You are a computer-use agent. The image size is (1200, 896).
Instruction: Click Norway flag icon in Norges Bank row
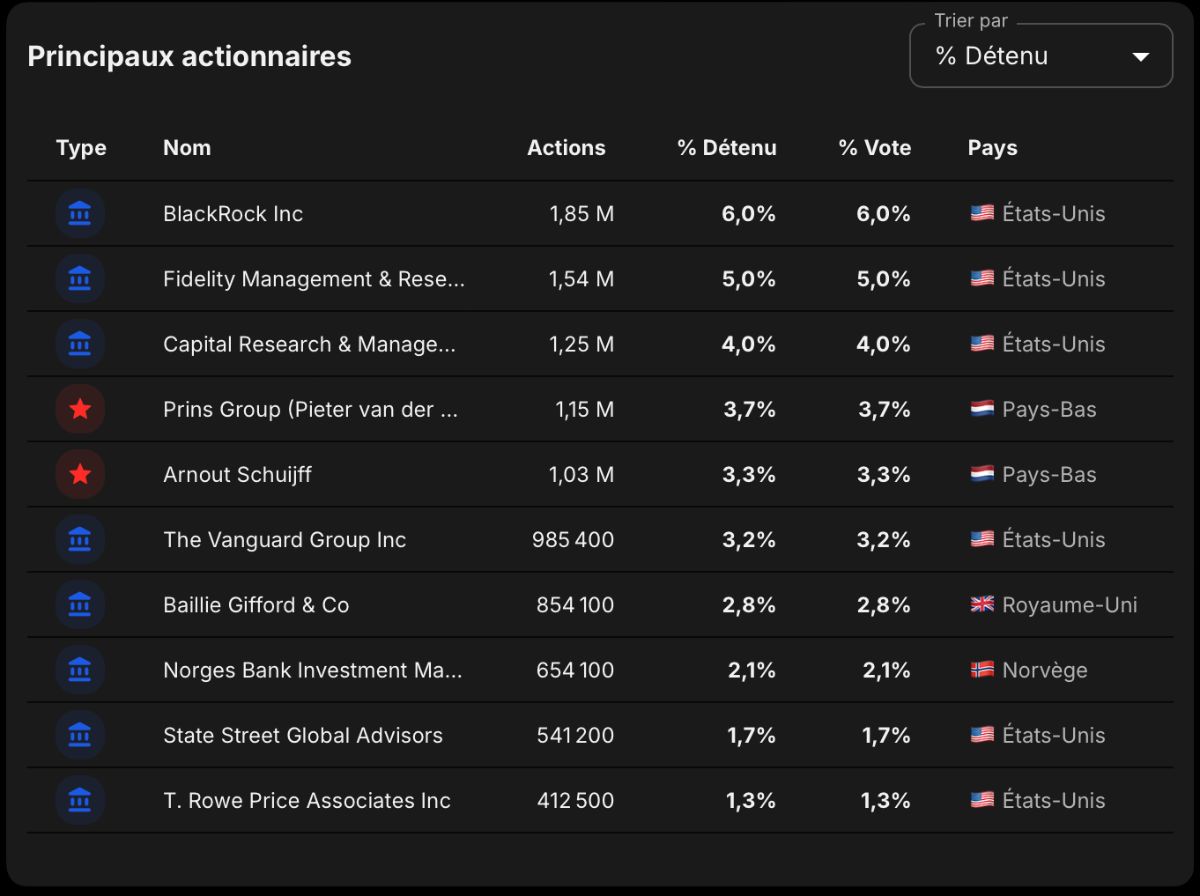coord(982,670)
